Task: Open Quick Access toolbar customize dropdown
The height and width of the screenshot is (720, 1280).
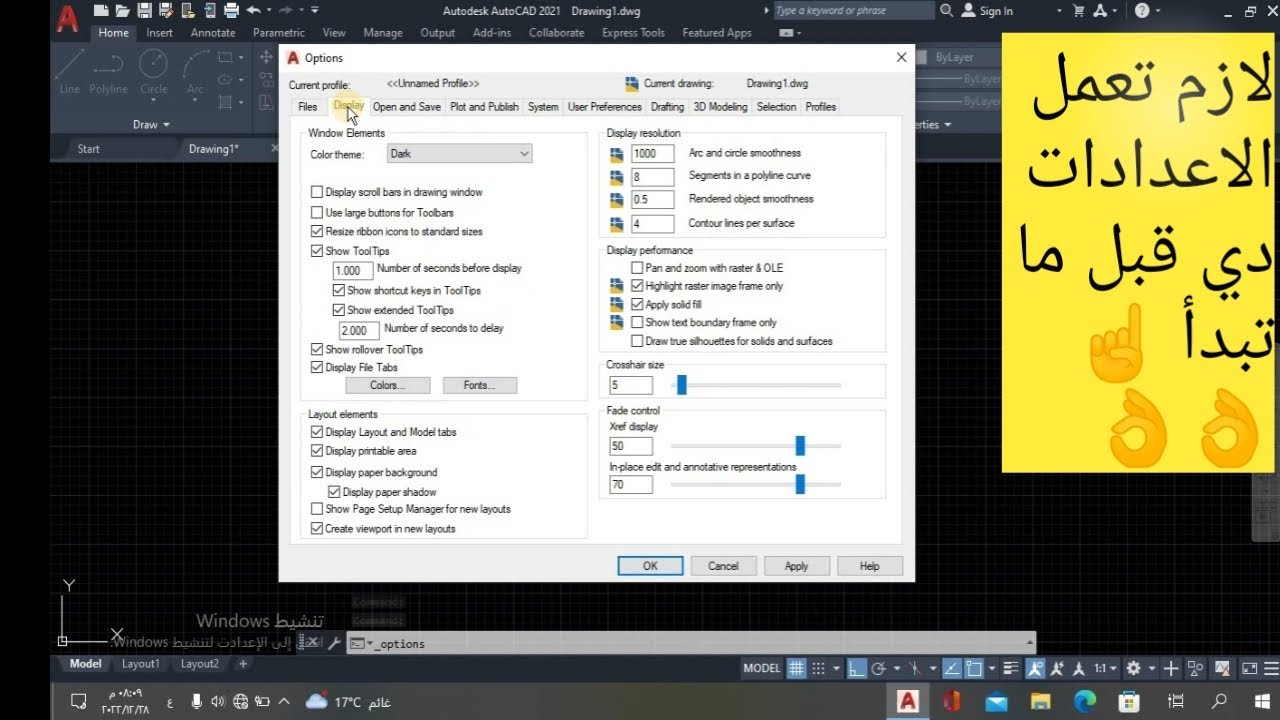Action: 314,11
